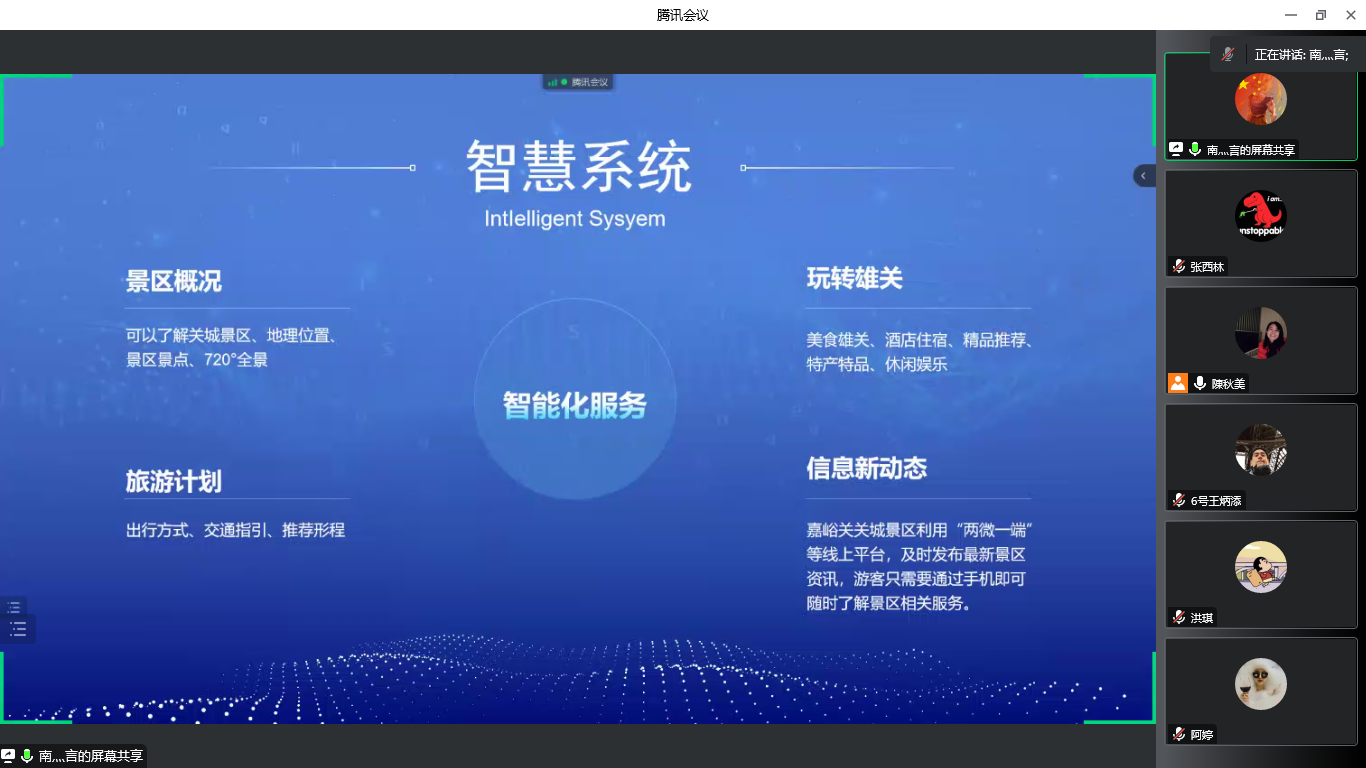The image size is (1366, 768).
Task: Click the 智能化服务 circle on shared slide
Action: [x=575, y=400]
